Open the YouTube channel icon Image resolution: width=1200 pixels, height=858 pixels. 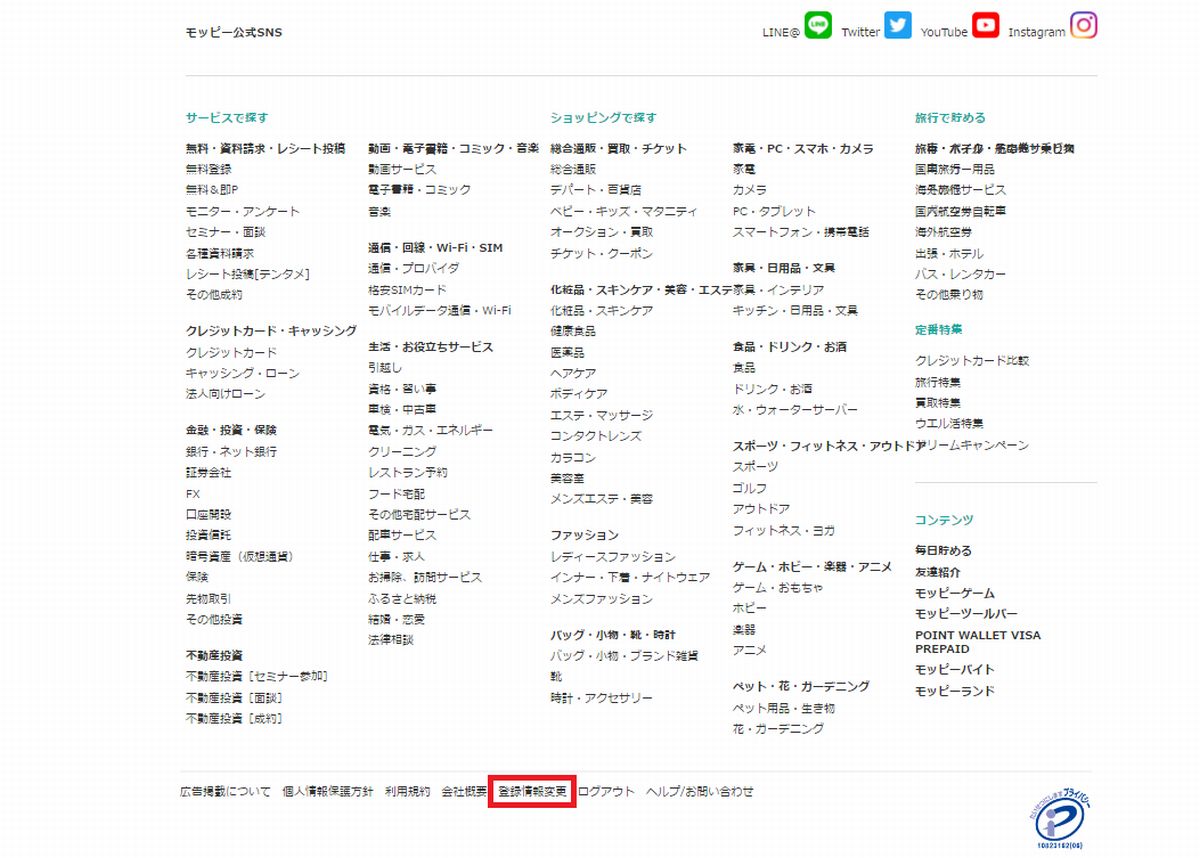coord(984,26)
